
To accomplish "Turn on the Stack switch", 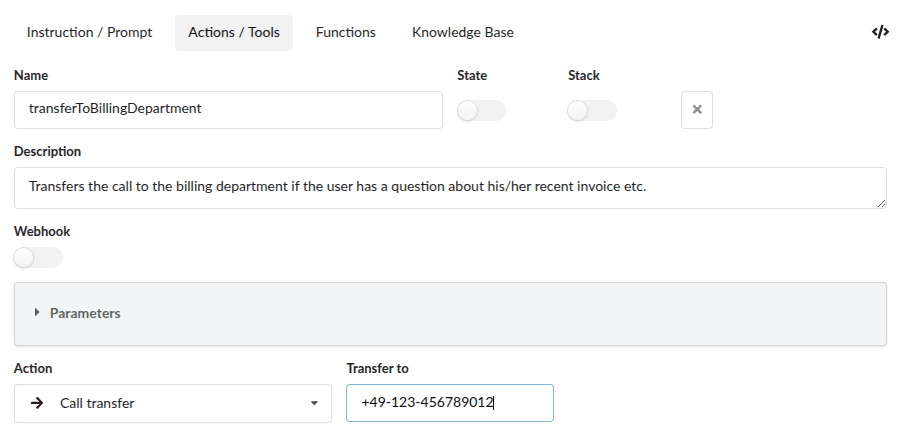I will coord(591,111).
